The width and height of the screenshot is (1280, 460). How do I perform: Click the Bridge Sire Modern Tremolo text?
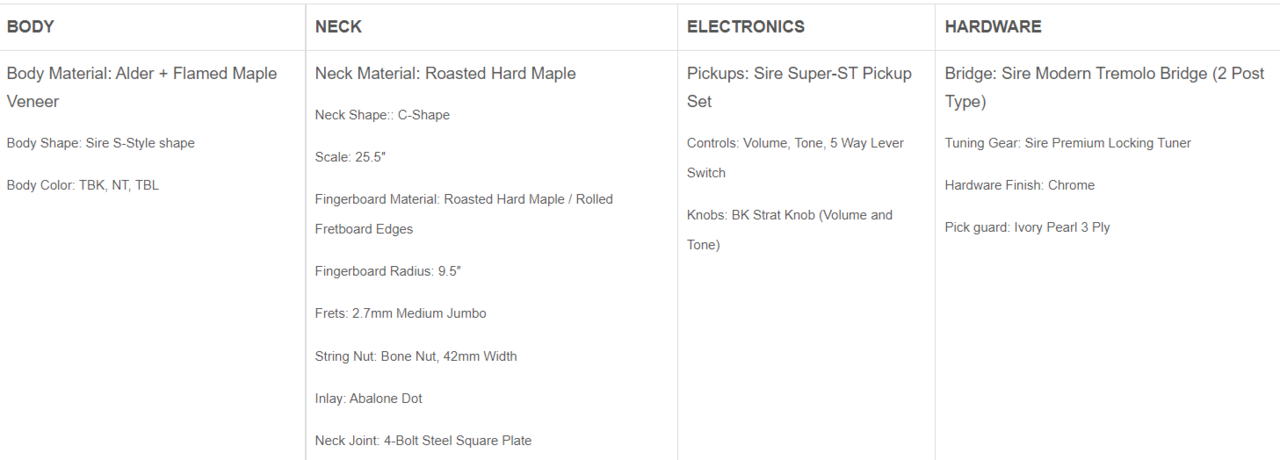[1104, 74]
